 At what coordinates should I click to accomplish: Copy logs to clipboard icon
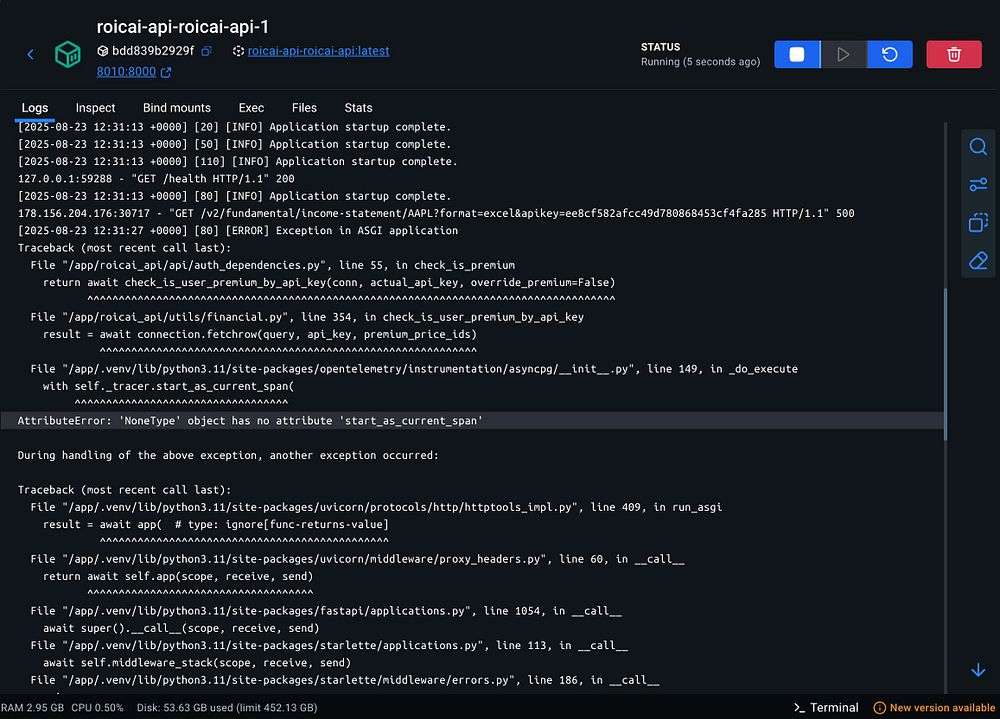click(978, 223)
